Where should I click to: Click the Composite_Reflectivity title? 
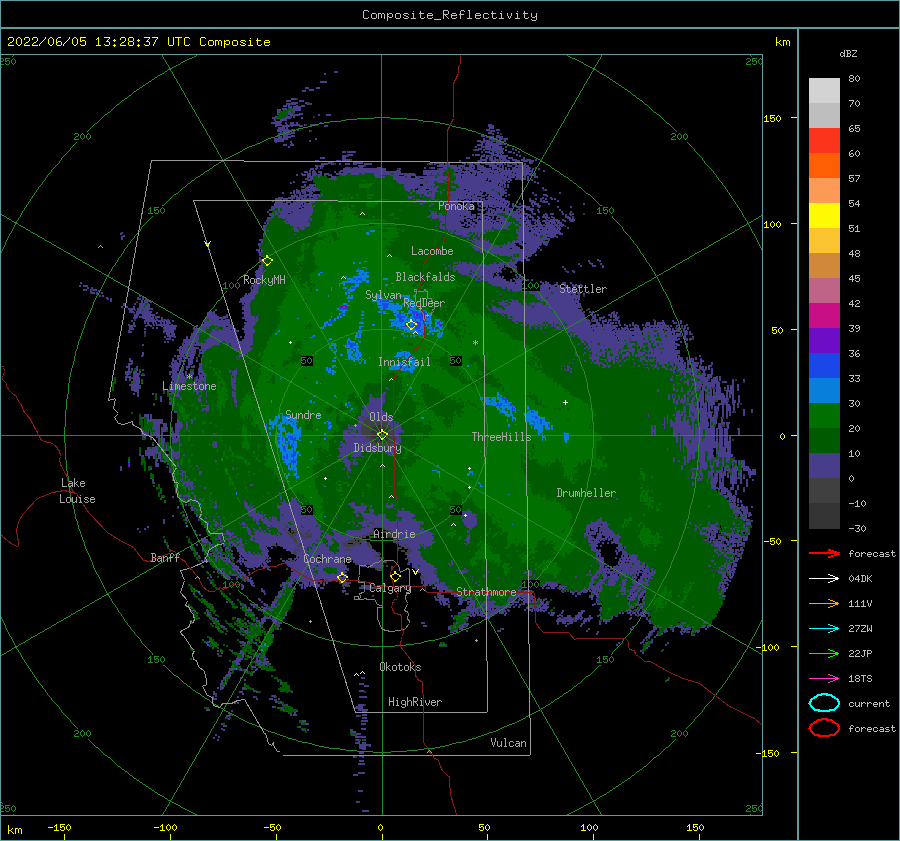coord(450,15)
